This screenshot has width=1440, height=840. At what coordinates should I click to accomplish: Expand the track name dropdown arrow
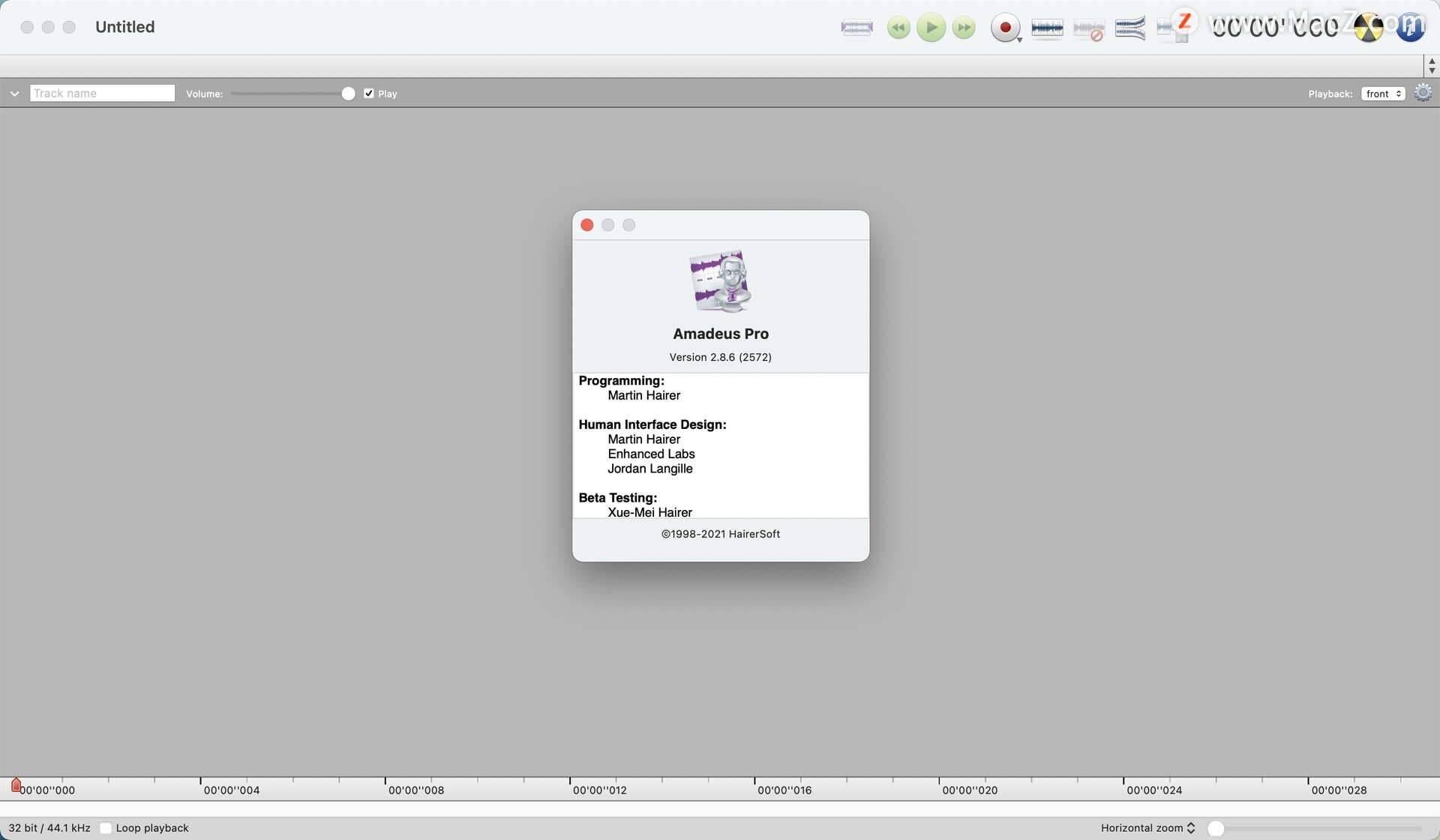coord(15,93)
